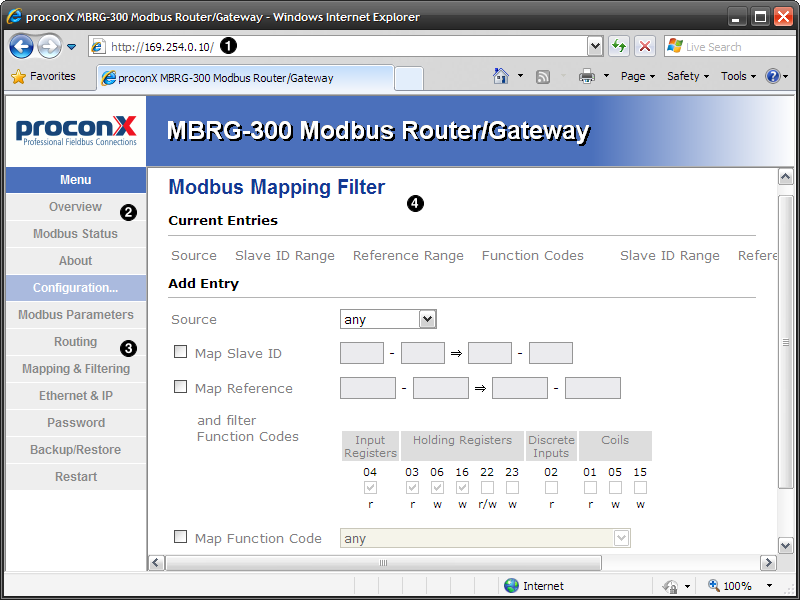Click the address bar URL field

pos(339,47)
